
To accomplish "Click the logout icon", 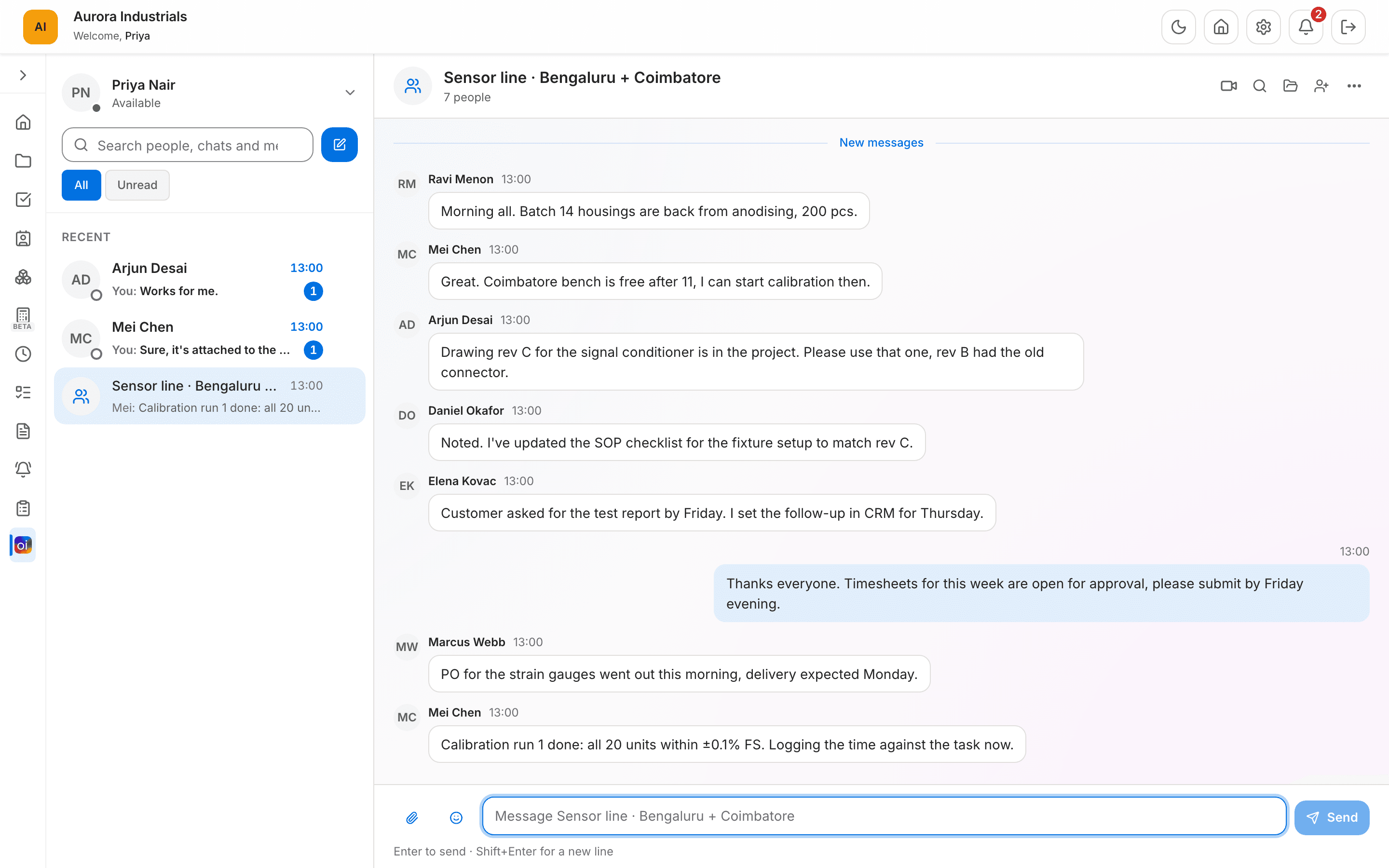I will coord(1348,27).
